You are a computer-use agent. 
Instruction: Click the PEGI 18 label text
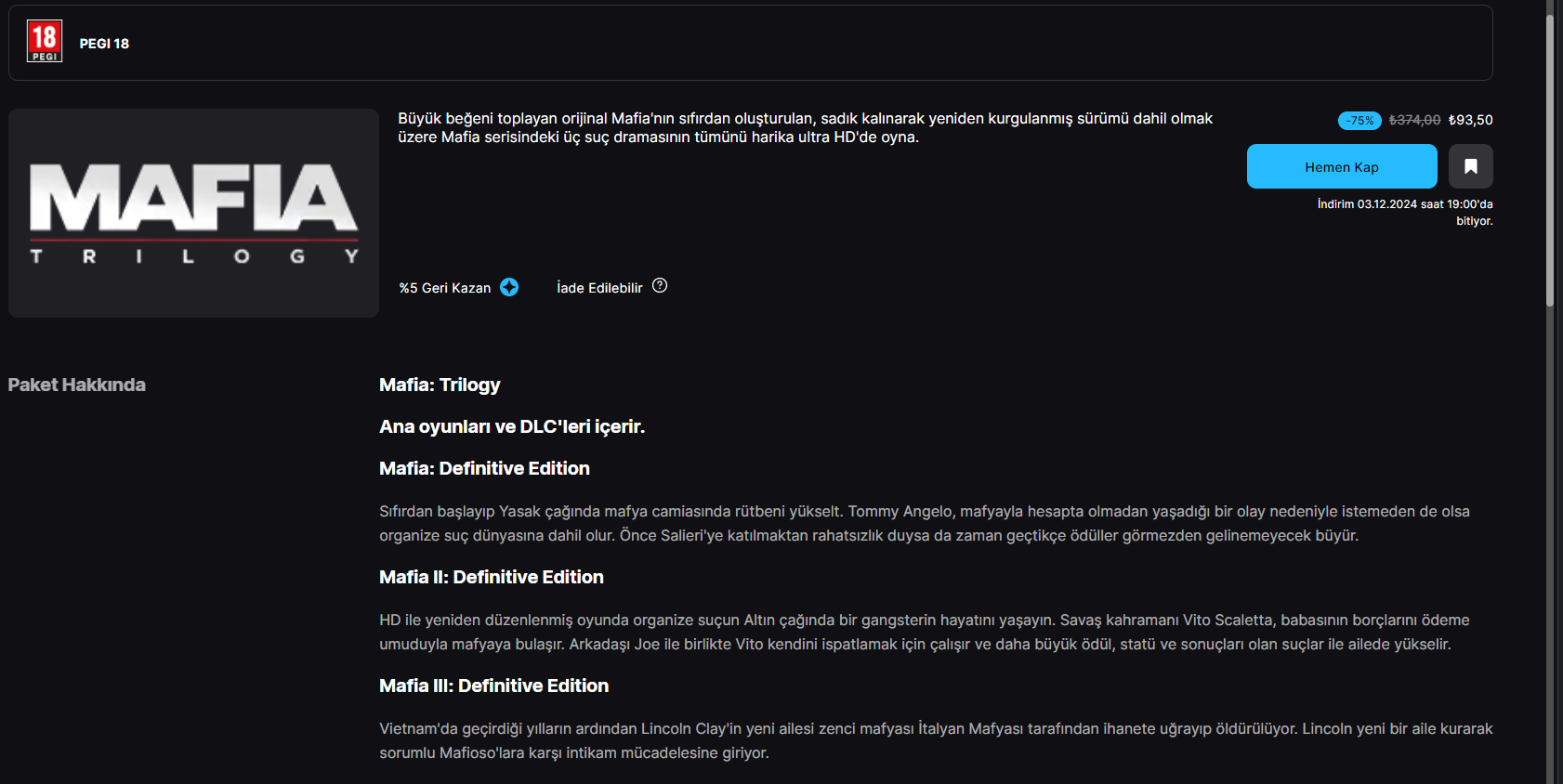(x=104, y=44)
